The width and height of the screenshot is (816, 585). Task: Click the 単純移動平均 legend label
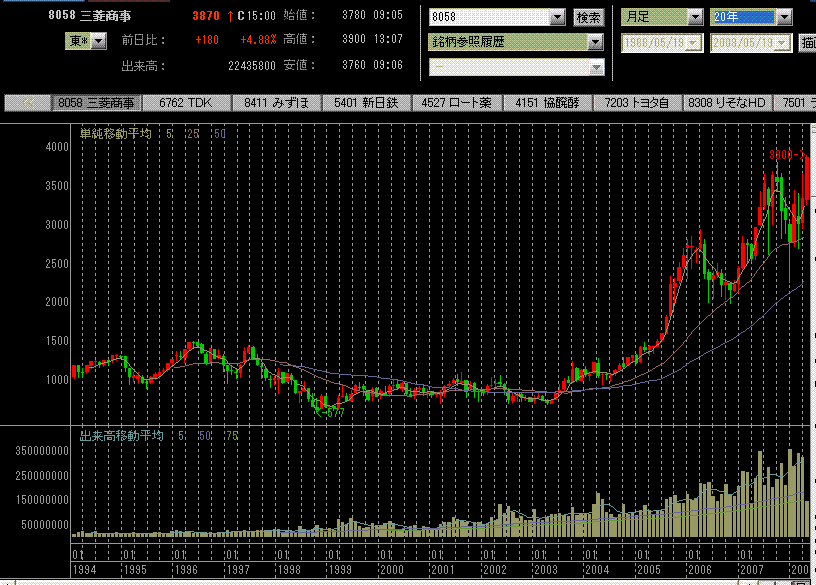(x=116, y=133)
